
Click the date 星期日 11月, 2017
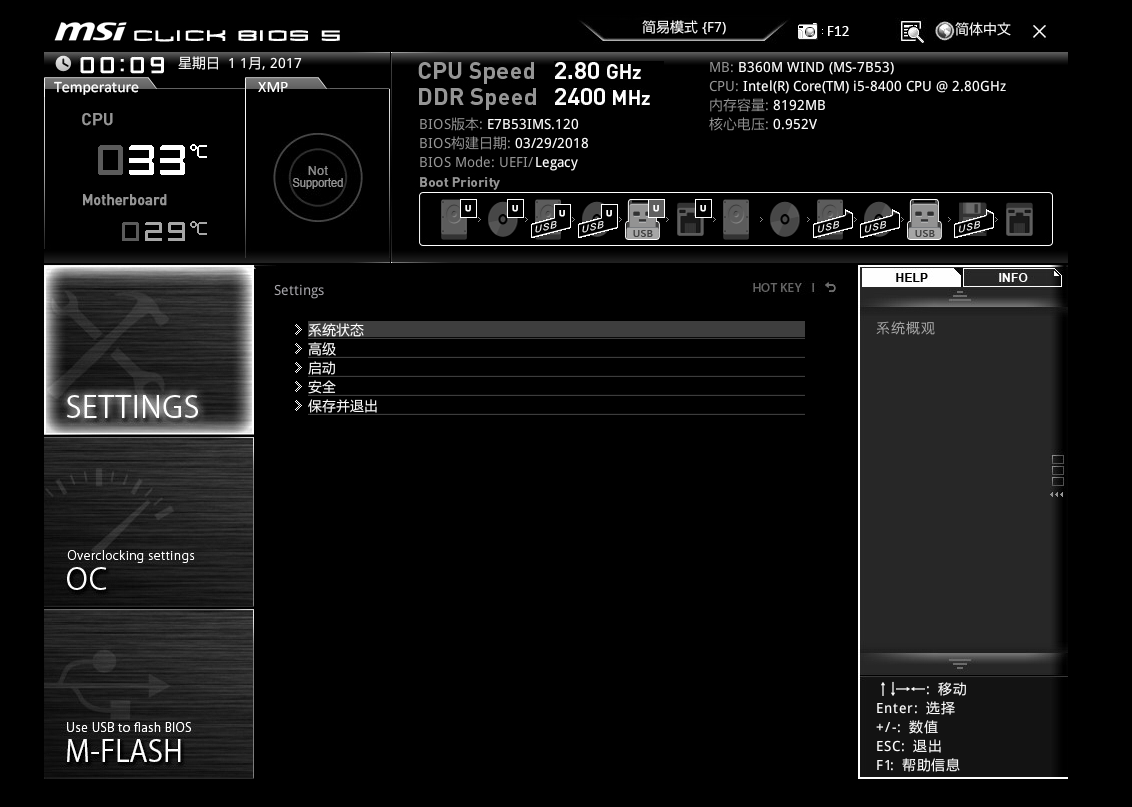point(240,64)
